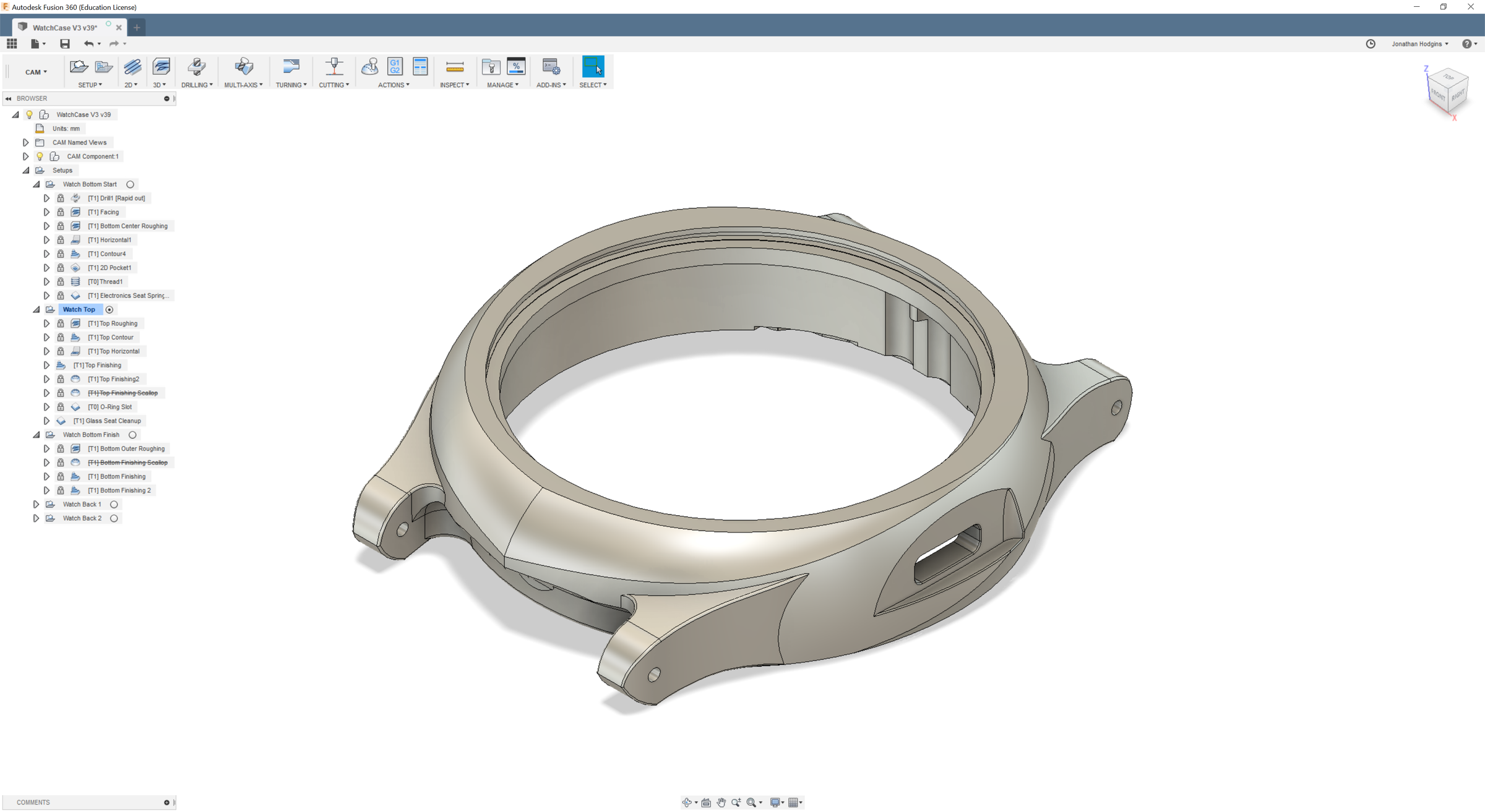Open the Turning operations tool
Viewport: 1485px width, 812px height.
click(291, 66)
